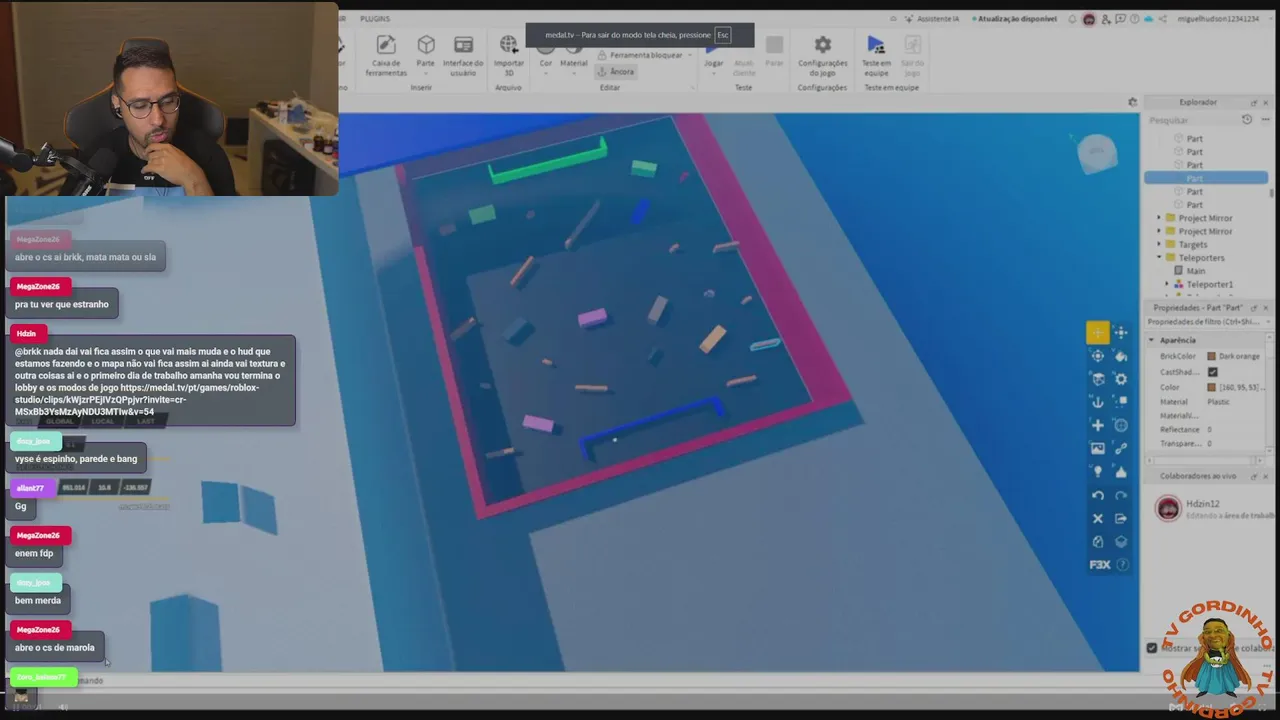The image size is (1280, 720).
Task: Open the F3X help question mark
Action: click(x=1122, y=564)
